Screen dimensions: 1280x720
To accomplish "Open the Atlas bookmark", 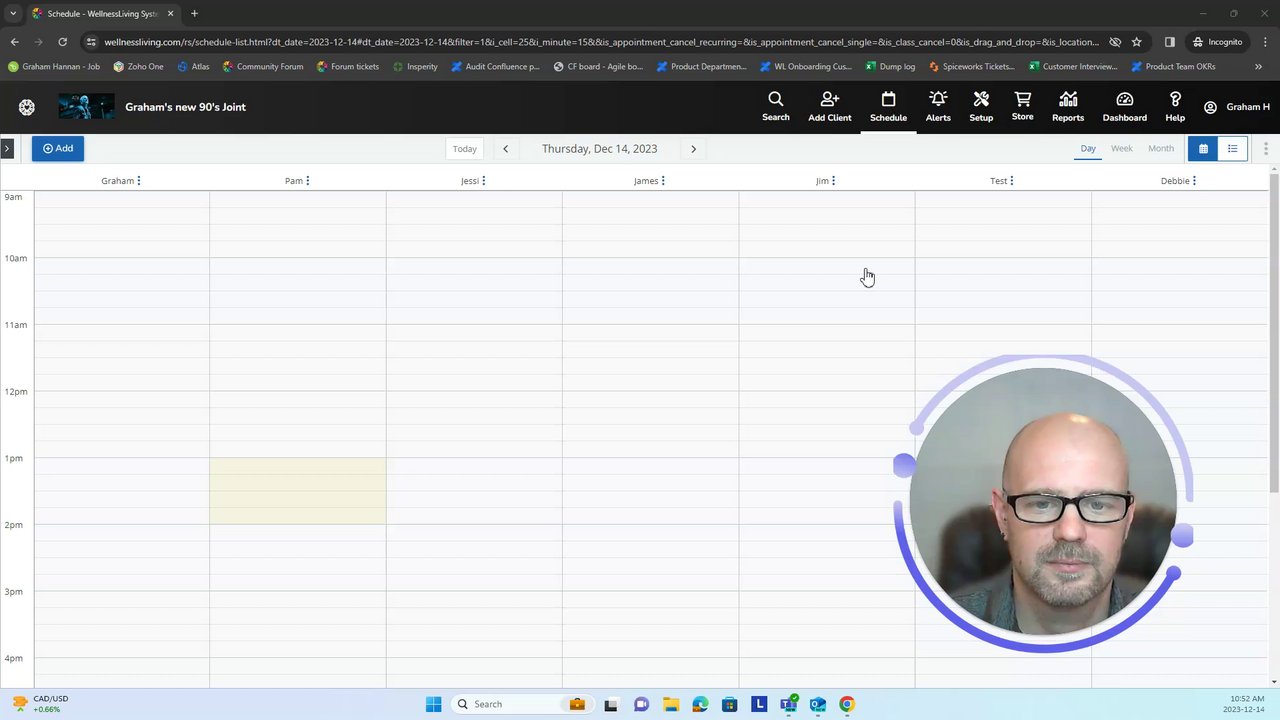I will coord(194,67).
